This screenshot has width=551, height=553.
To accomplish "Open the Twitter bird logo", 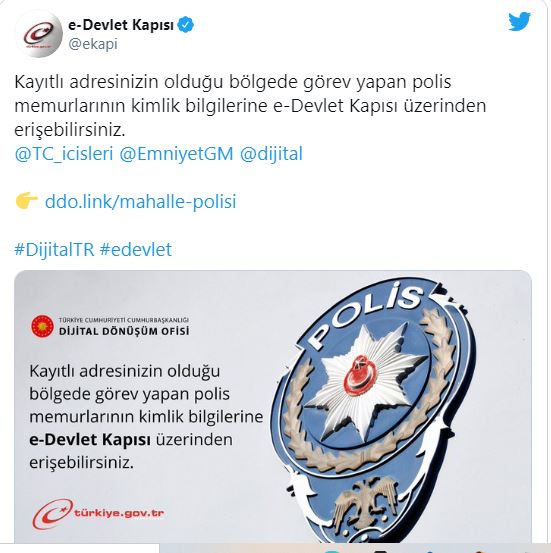I will pyautogui.click(x=519, y=22).
